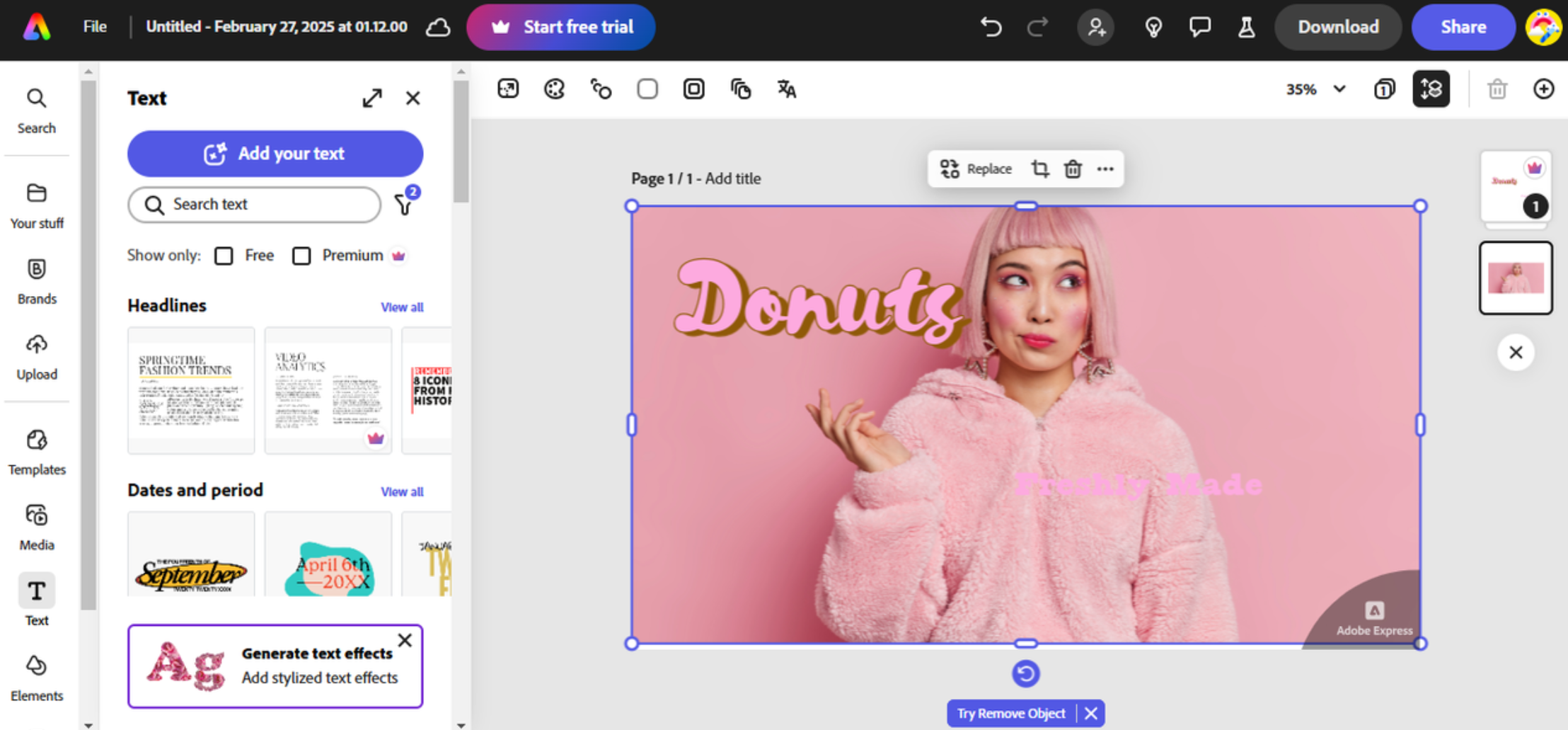
Task: Open the resize document tool in canvas toolbar
Action: [507, 89]
